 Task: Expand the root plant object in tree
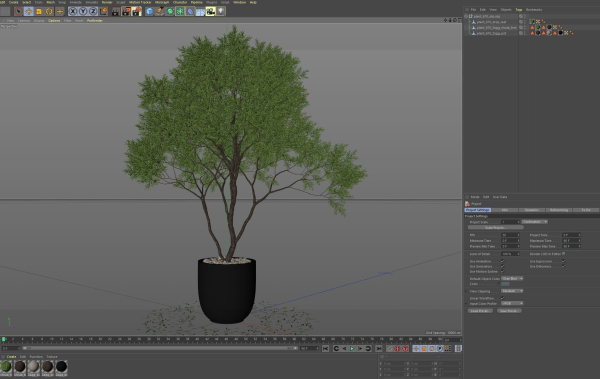click(466, 16)
